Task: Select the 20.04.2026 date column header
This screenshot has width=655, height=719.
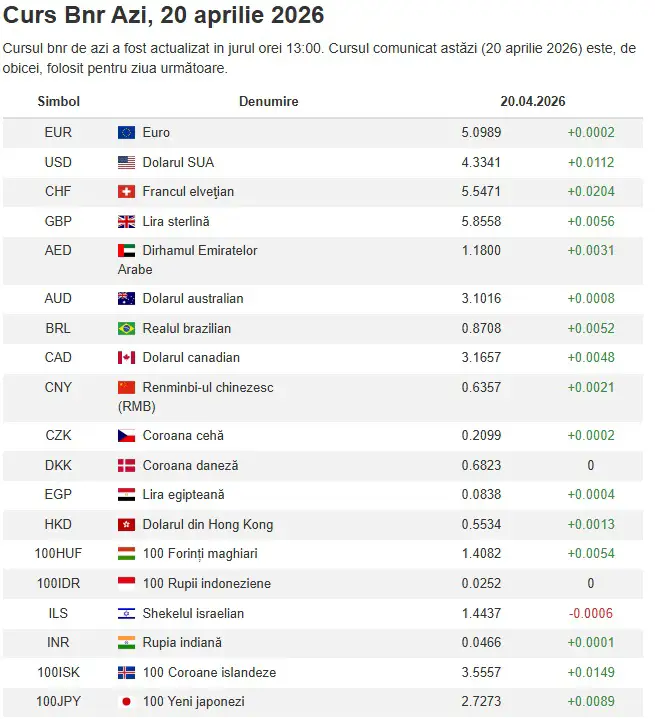Action: 533,101
